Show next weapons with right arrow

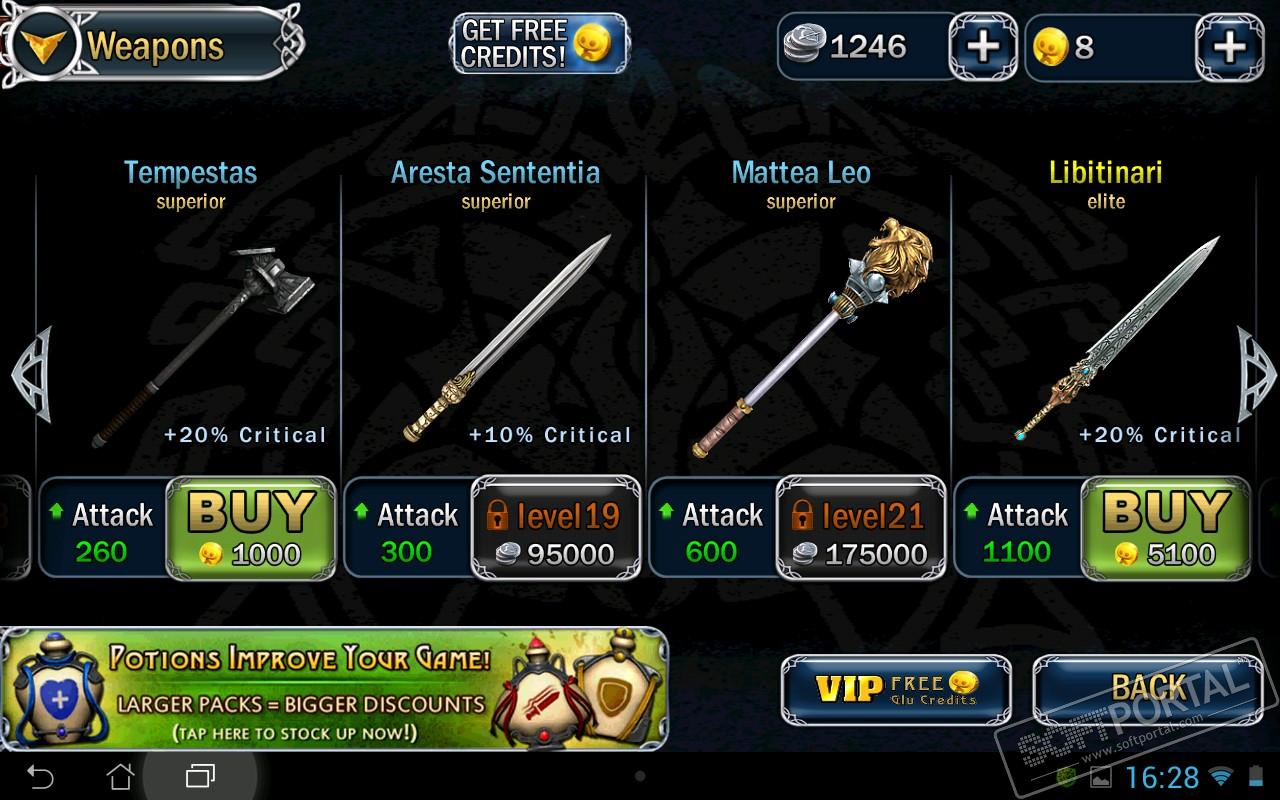pos(1258,375)
